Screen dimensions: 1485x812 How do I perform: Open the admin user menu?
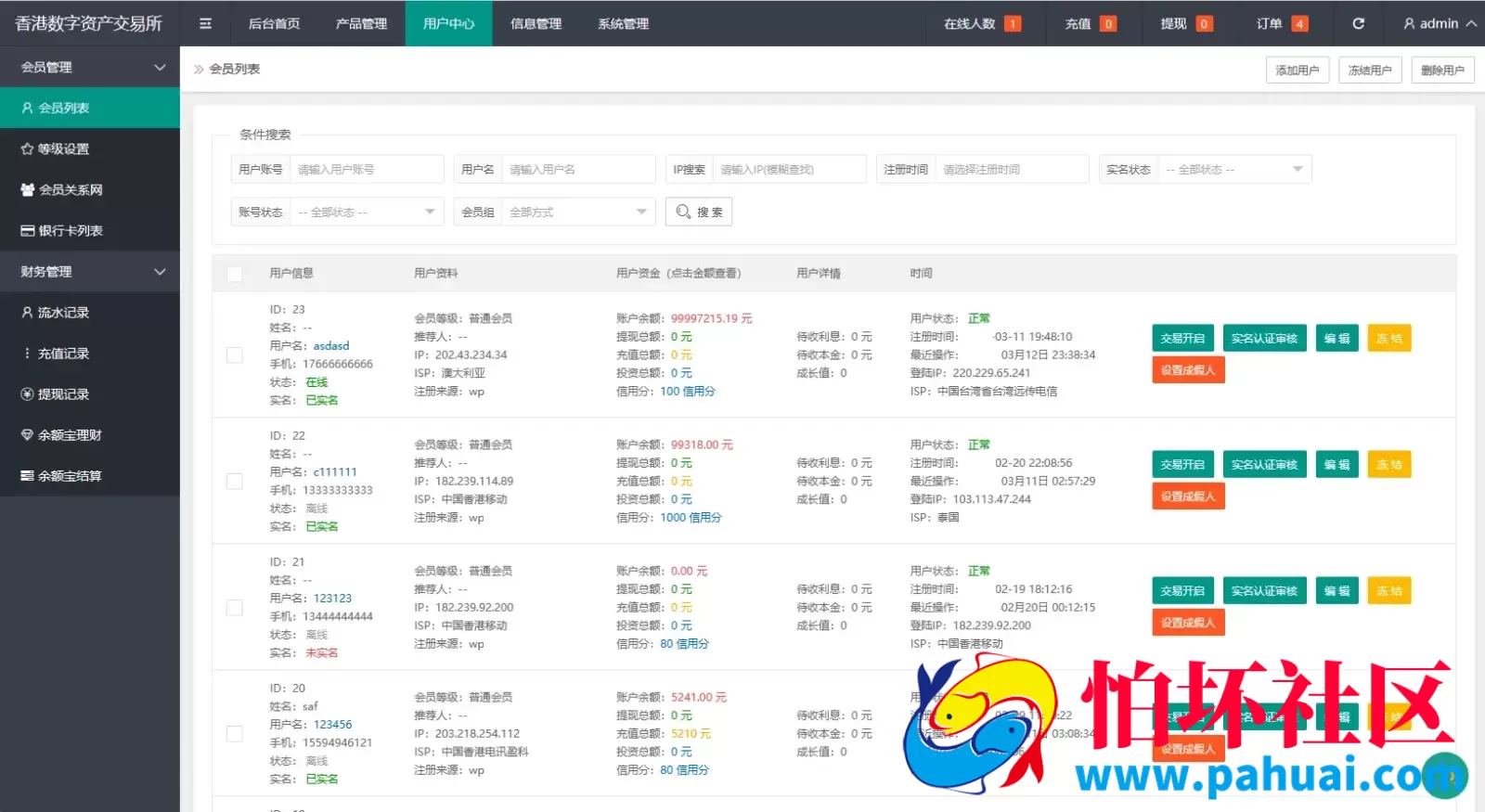(1440, 23)
